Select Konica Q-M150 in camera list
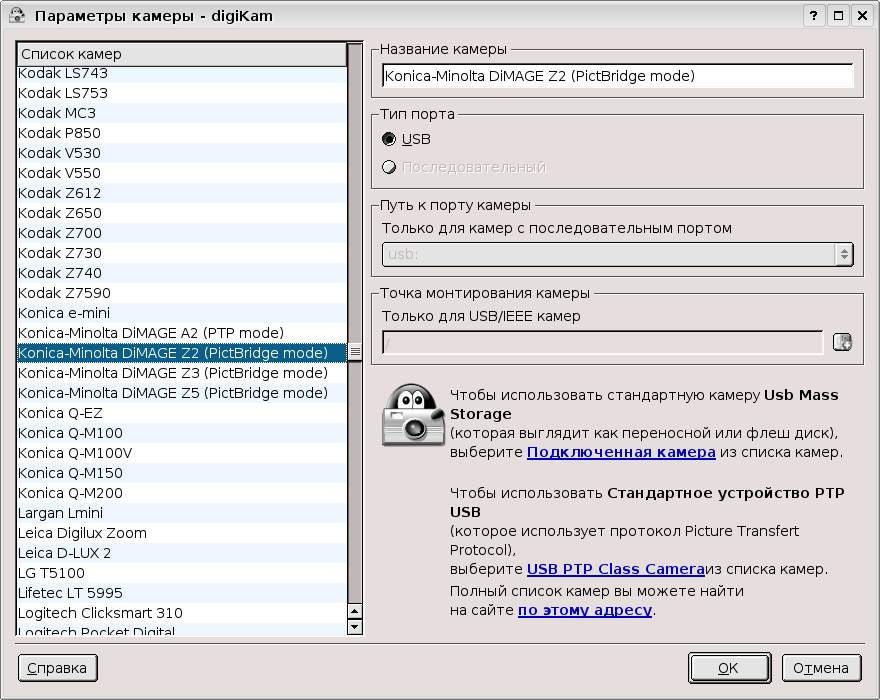 point(182,473)
